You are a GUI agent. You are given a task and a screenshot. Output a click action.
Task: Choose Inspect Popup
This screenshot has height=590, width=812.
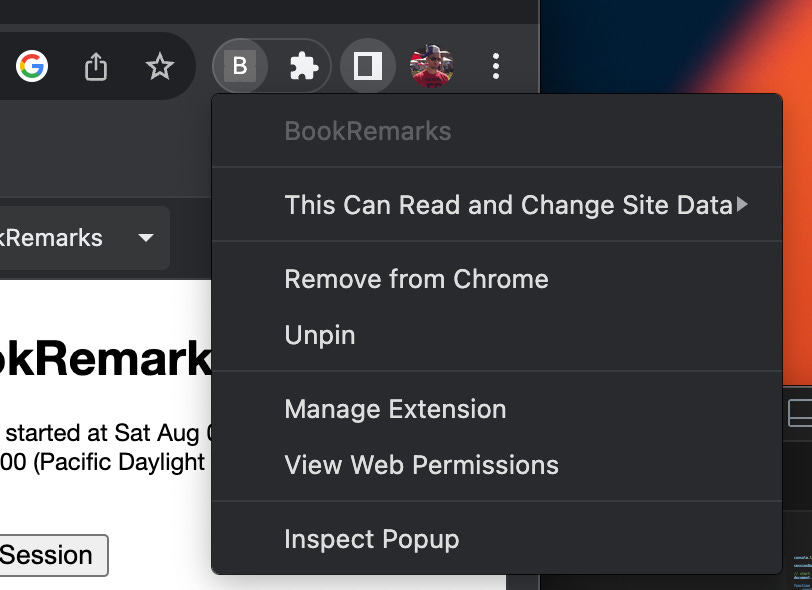pos(497,539)
